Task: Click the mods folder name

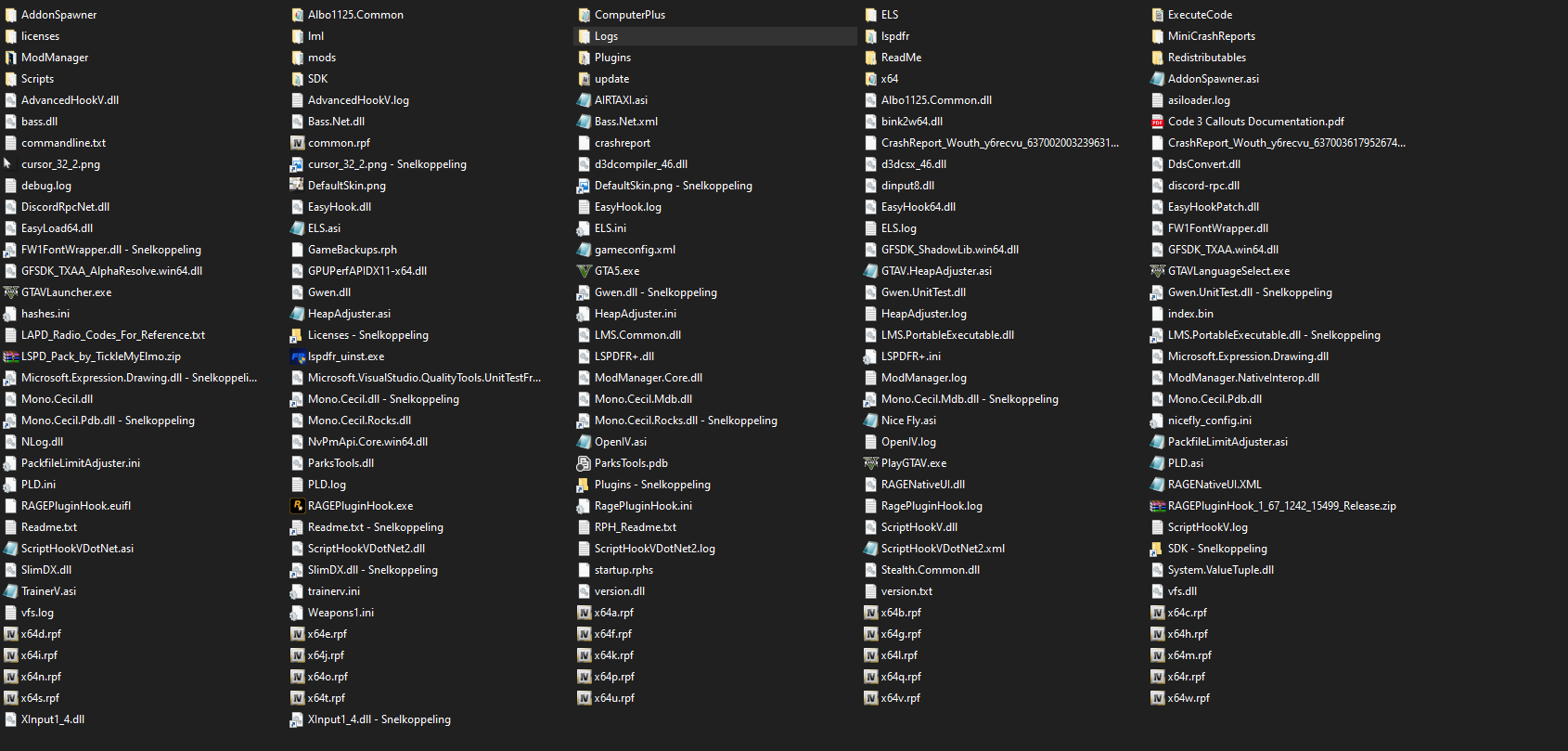Action: pyautogui.click(x=322, y=58)
